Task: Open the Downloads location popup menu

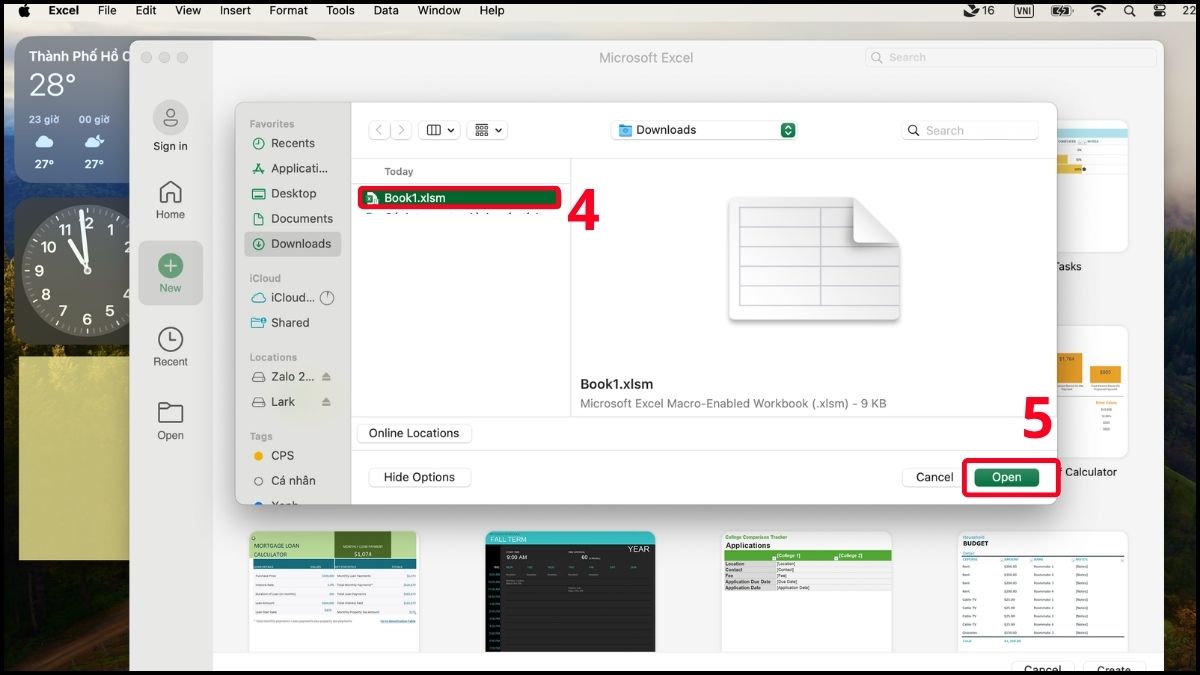Action: point(704,130)
